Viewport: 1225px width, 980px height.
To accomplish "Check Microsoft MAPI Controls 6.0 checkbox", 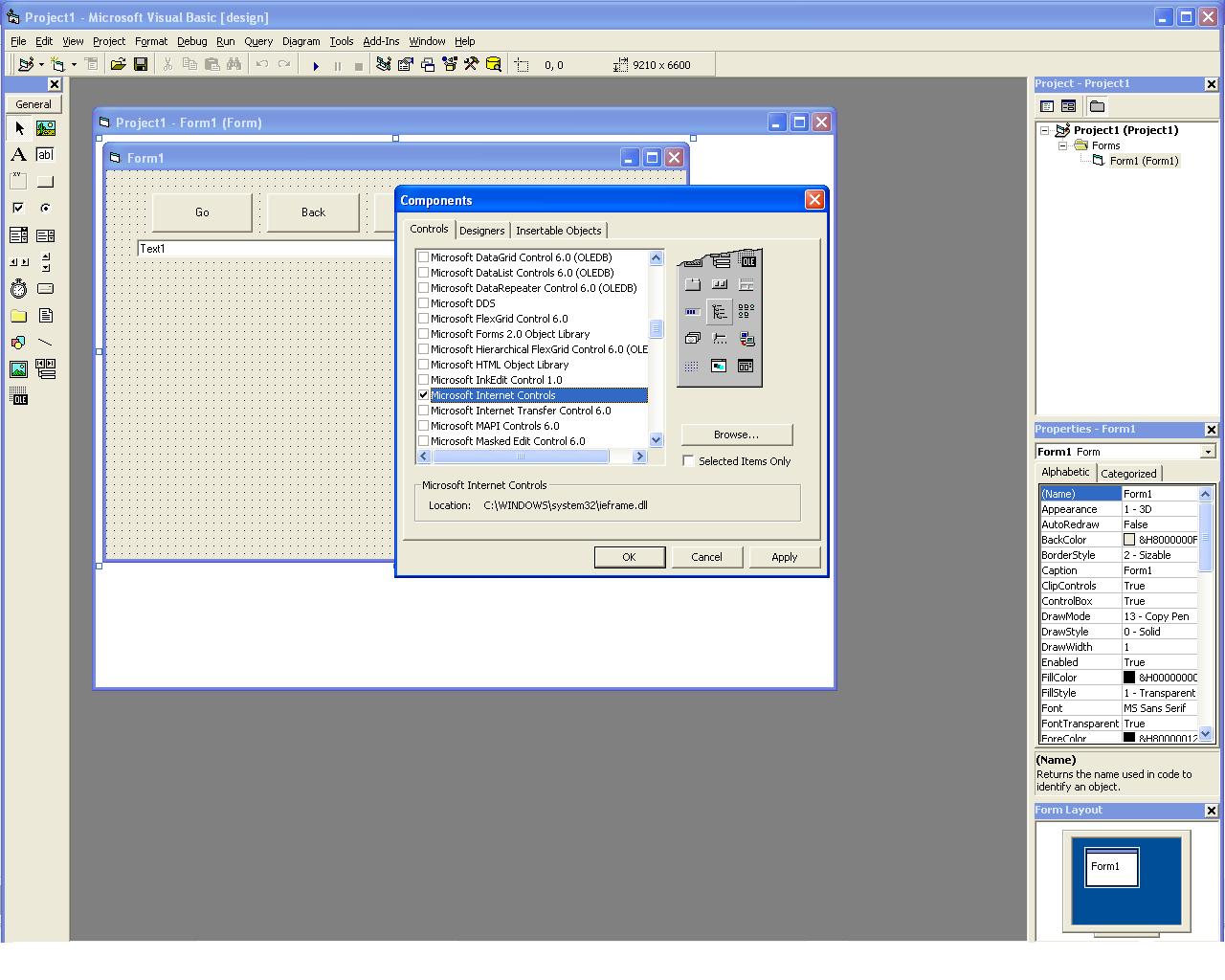I will click(x=423, y=426).
